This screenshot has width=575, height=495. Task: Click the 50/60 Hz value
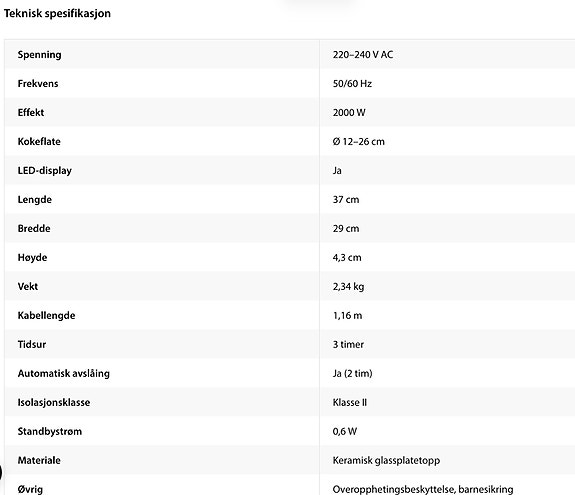(352, 84)
